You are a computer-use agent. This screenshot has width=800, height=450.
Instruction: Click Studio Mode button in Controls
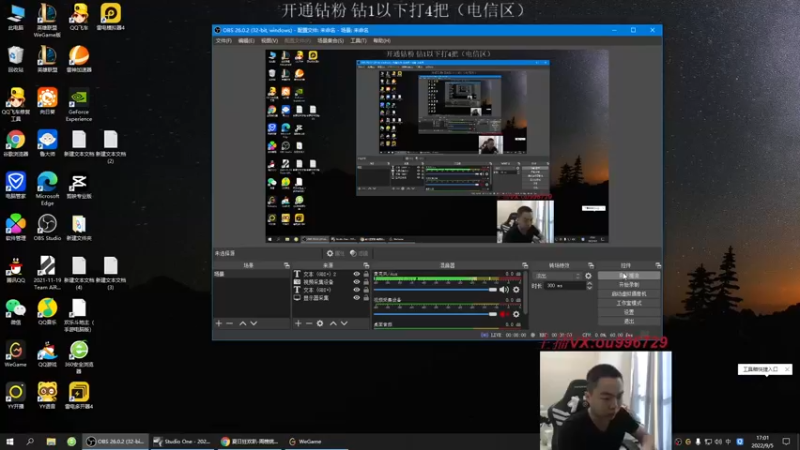(x=629, y=303)
